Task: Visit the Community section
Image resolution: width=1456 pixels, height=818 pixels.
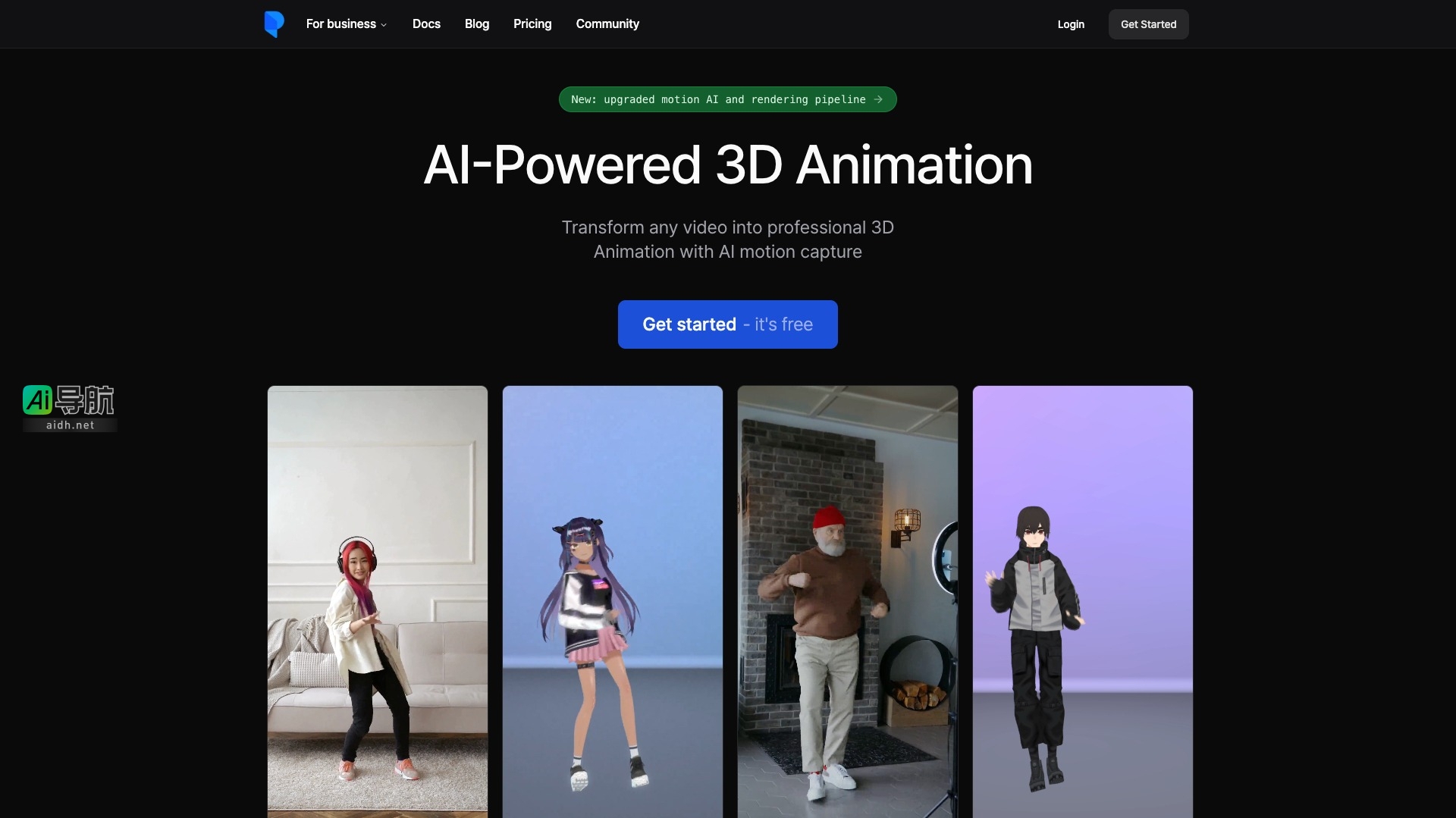Action: [x=607, y=24]
